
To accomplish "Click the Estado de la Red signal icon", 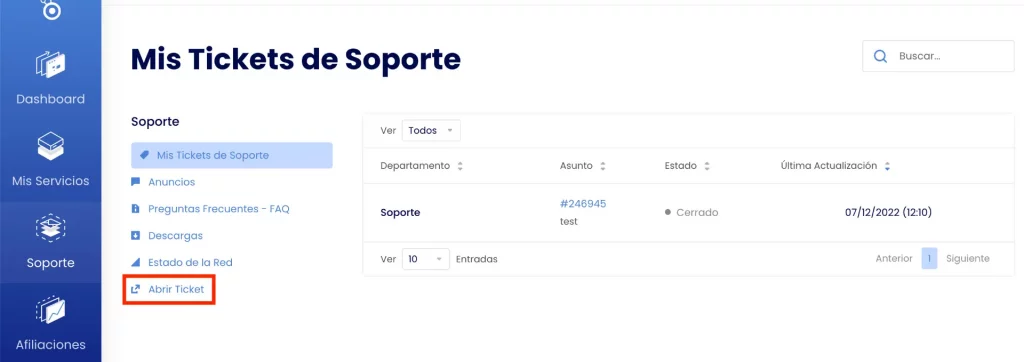I will click(136, 262).
